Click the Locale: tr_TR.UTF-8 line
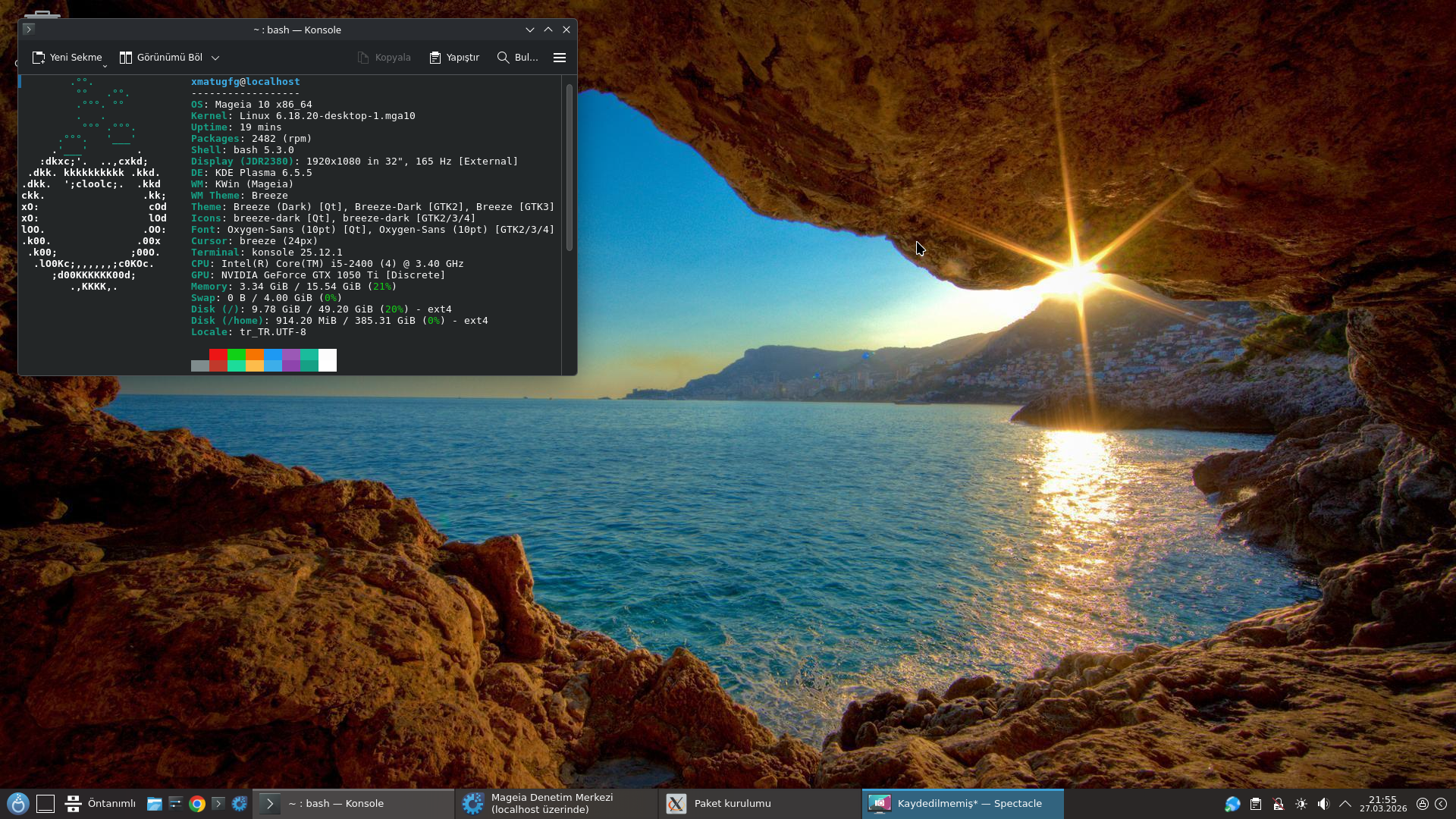The height and width of the screenshot is (819, 1456). [249, 332]
